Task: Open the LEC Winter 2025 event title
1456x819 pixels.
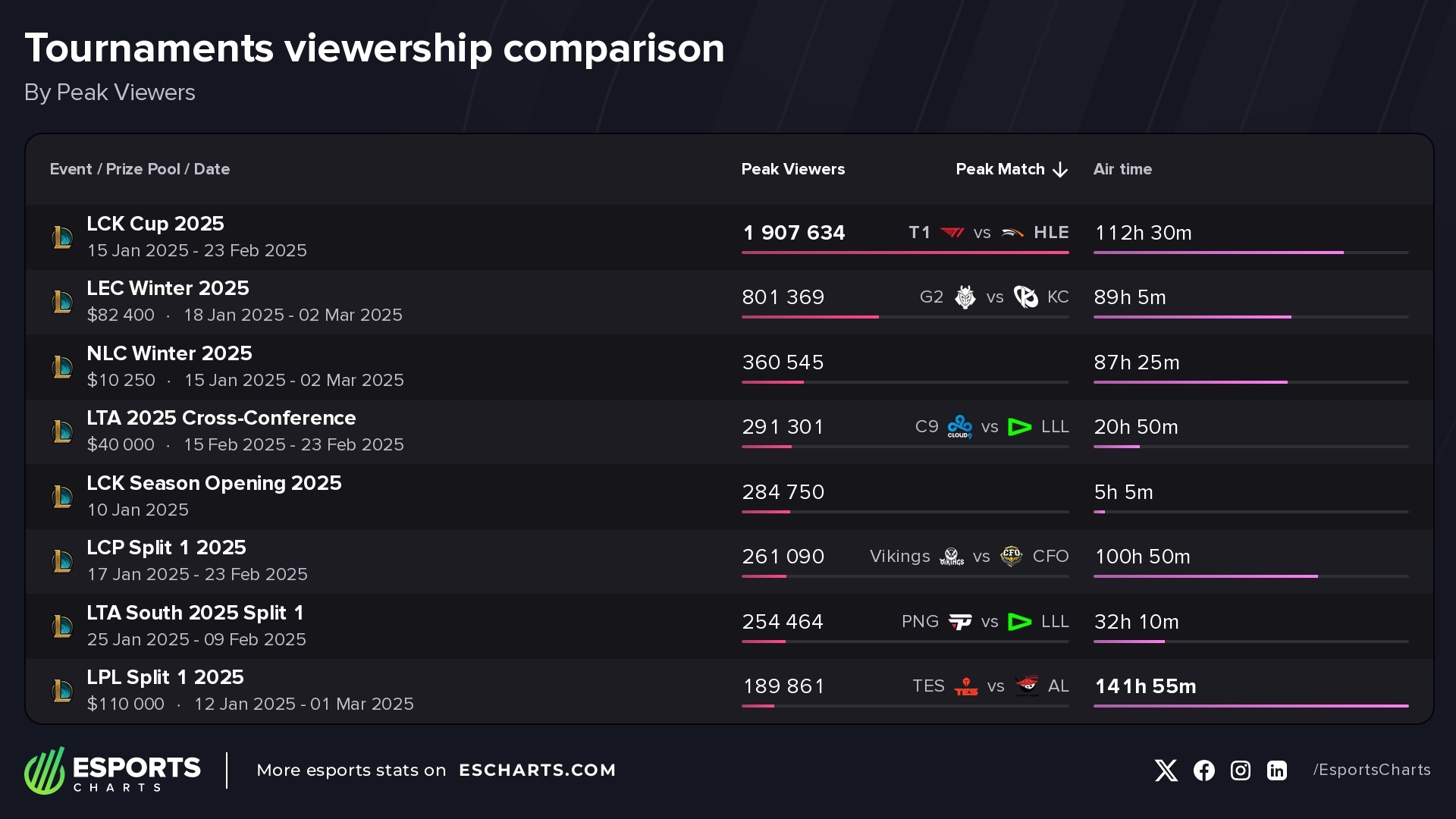Action: click(168, 288)
